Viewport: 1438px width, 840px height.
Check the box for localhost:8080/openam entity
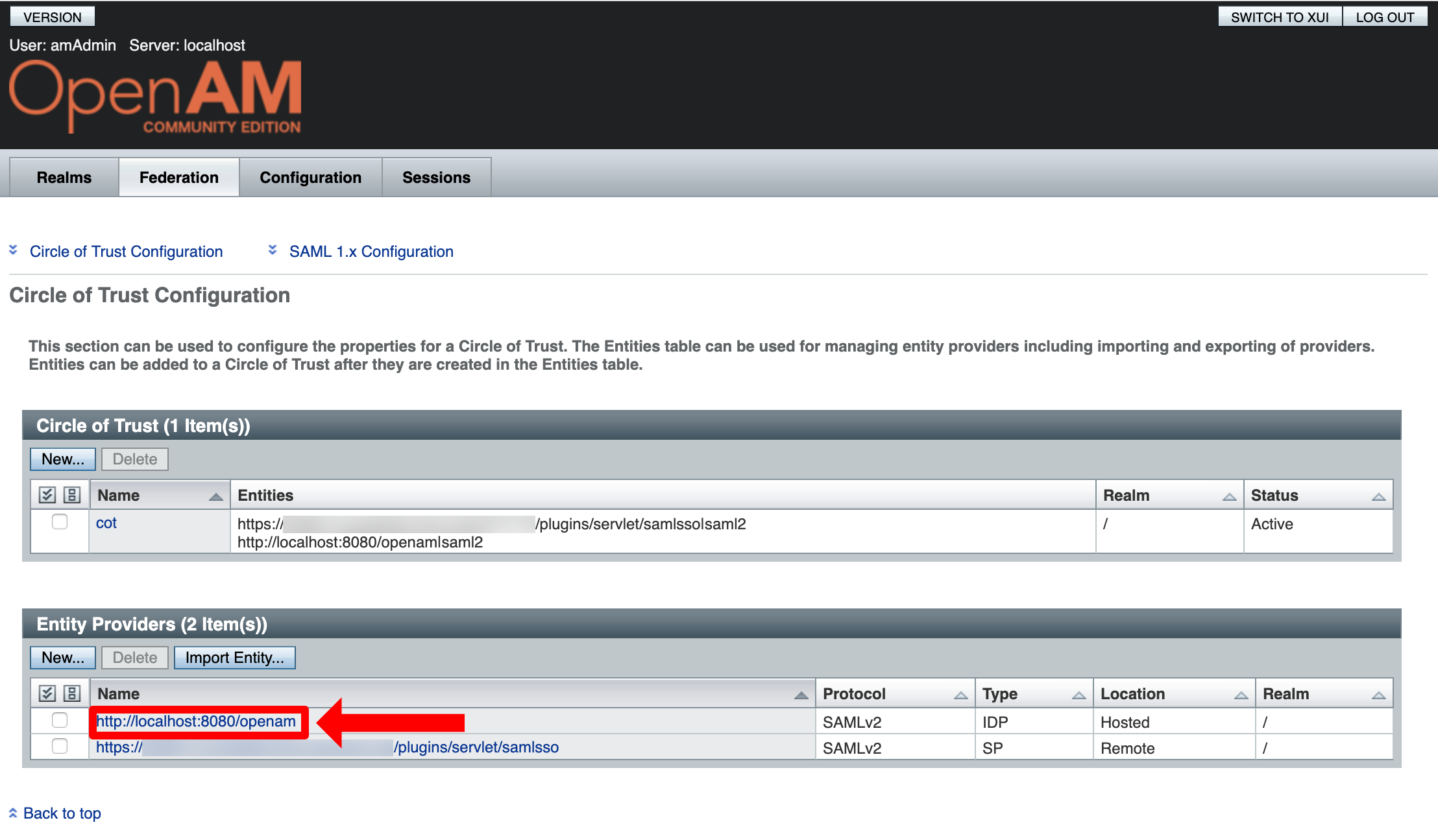[x=60, y=720]
